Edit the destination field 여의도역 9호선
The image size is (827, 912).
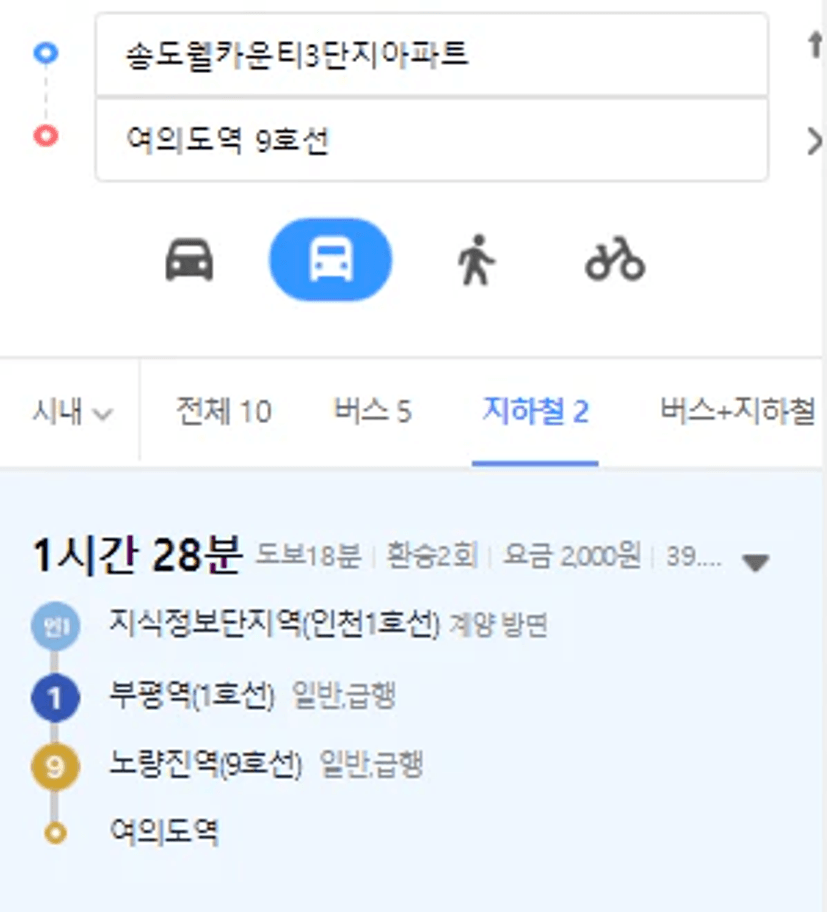[432, 140]
